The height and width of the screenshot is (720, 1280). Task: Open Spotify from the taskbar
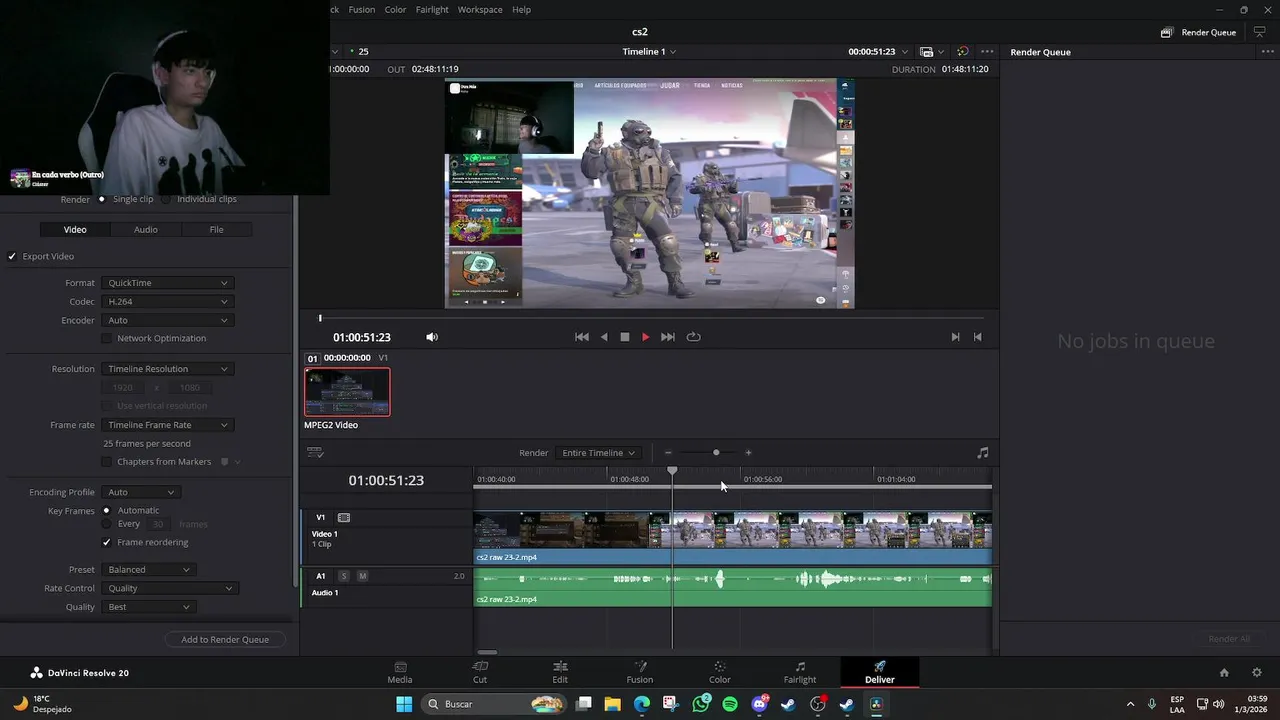(x=730, y=704)
